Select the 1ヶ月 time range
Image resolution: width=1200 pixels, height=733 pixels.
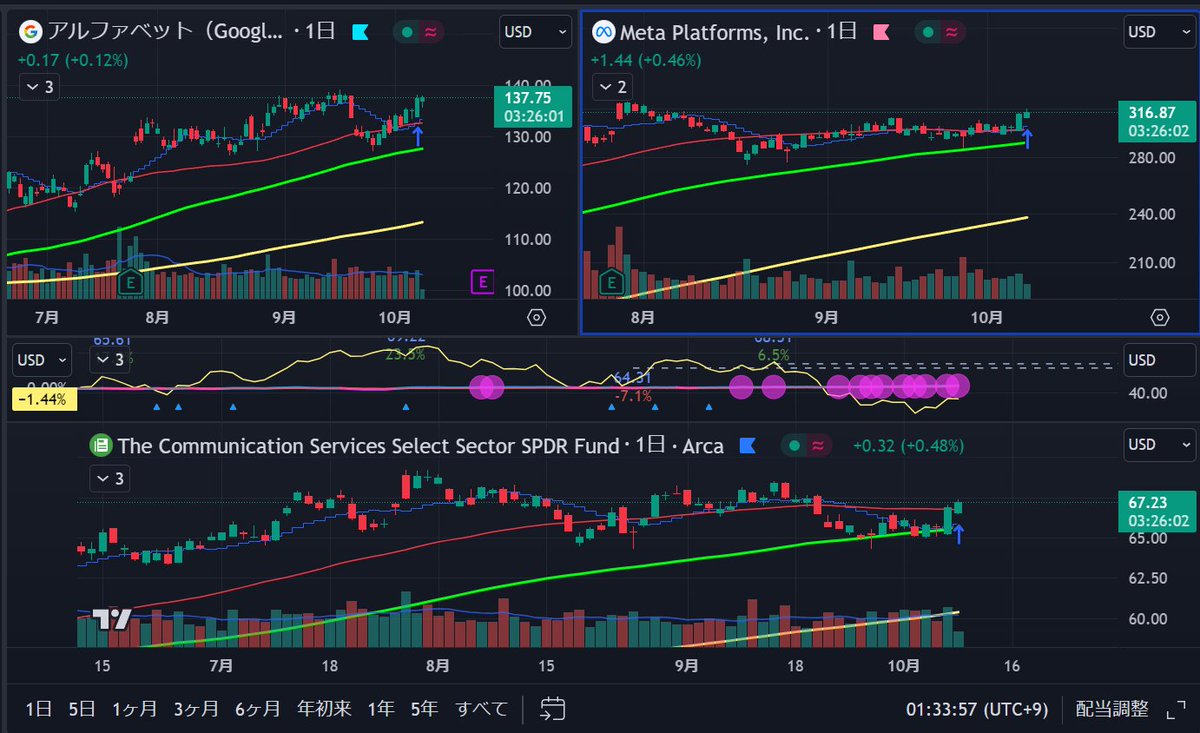click(134, 709)
